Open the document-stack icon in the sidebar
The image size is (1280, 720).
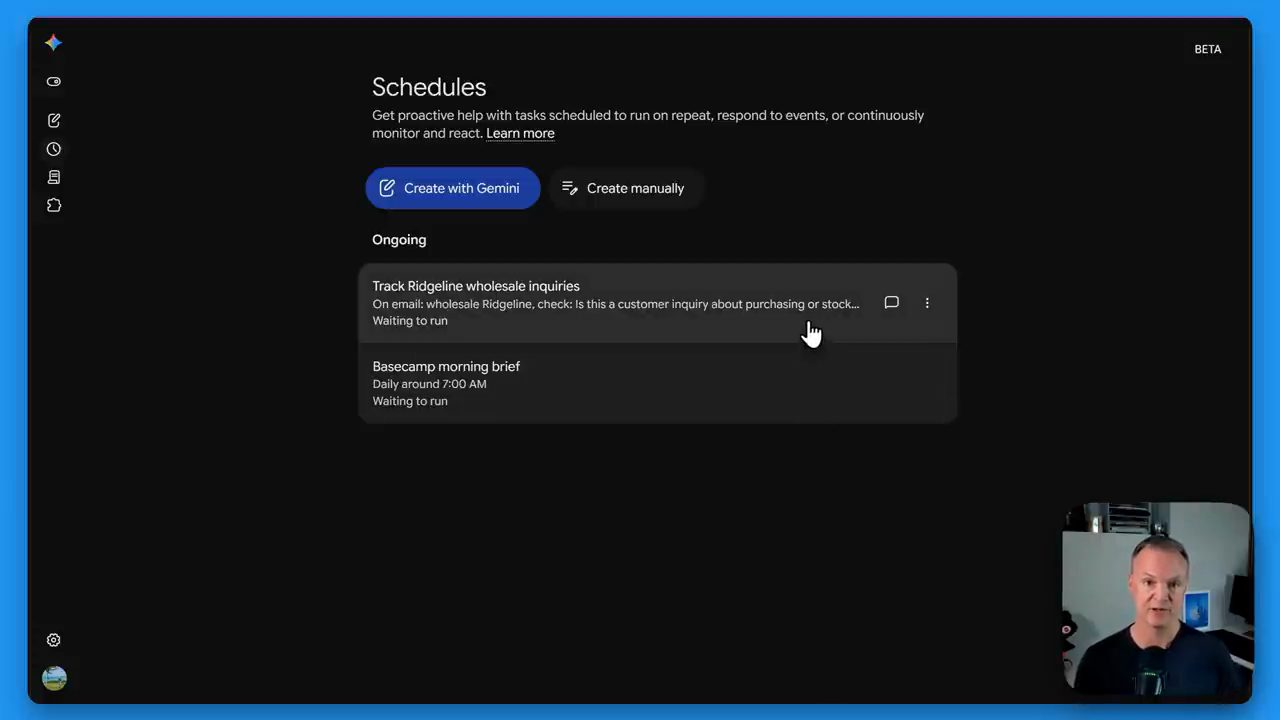pos(54,177)
